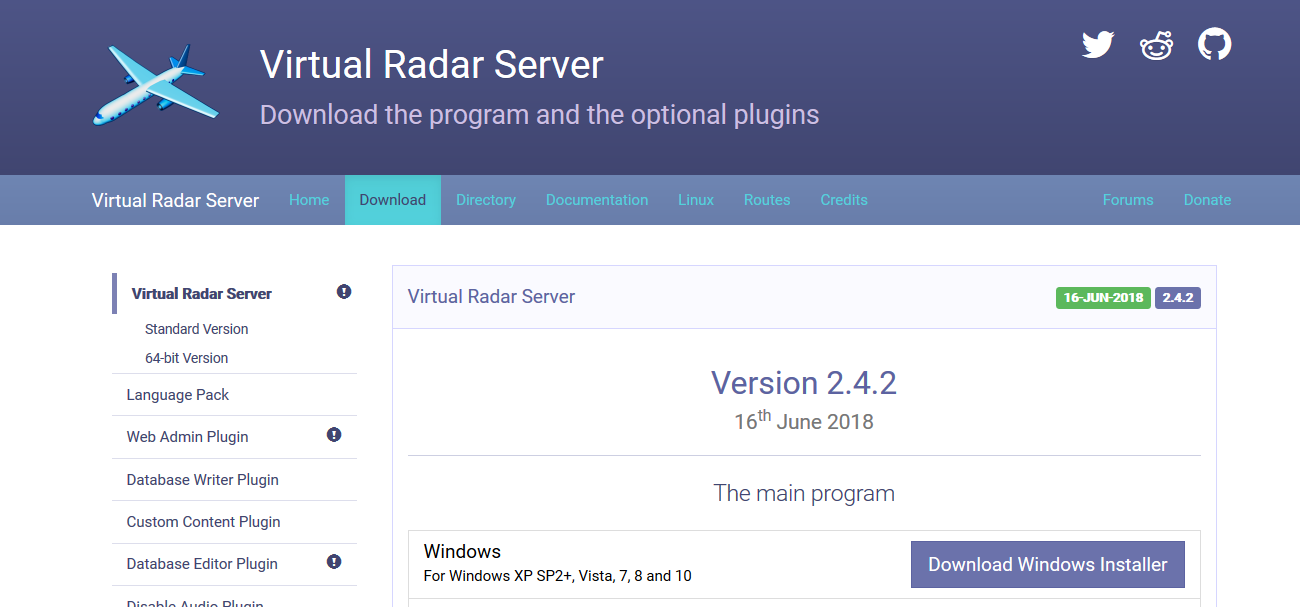
Task: Select Standard Version in the sidebar
Action: 196,328
